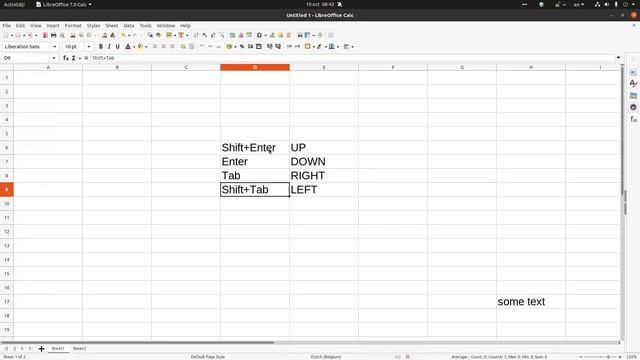
Task: Click the Cut icon
Action: pyautogui.click(x=73, y=36)
